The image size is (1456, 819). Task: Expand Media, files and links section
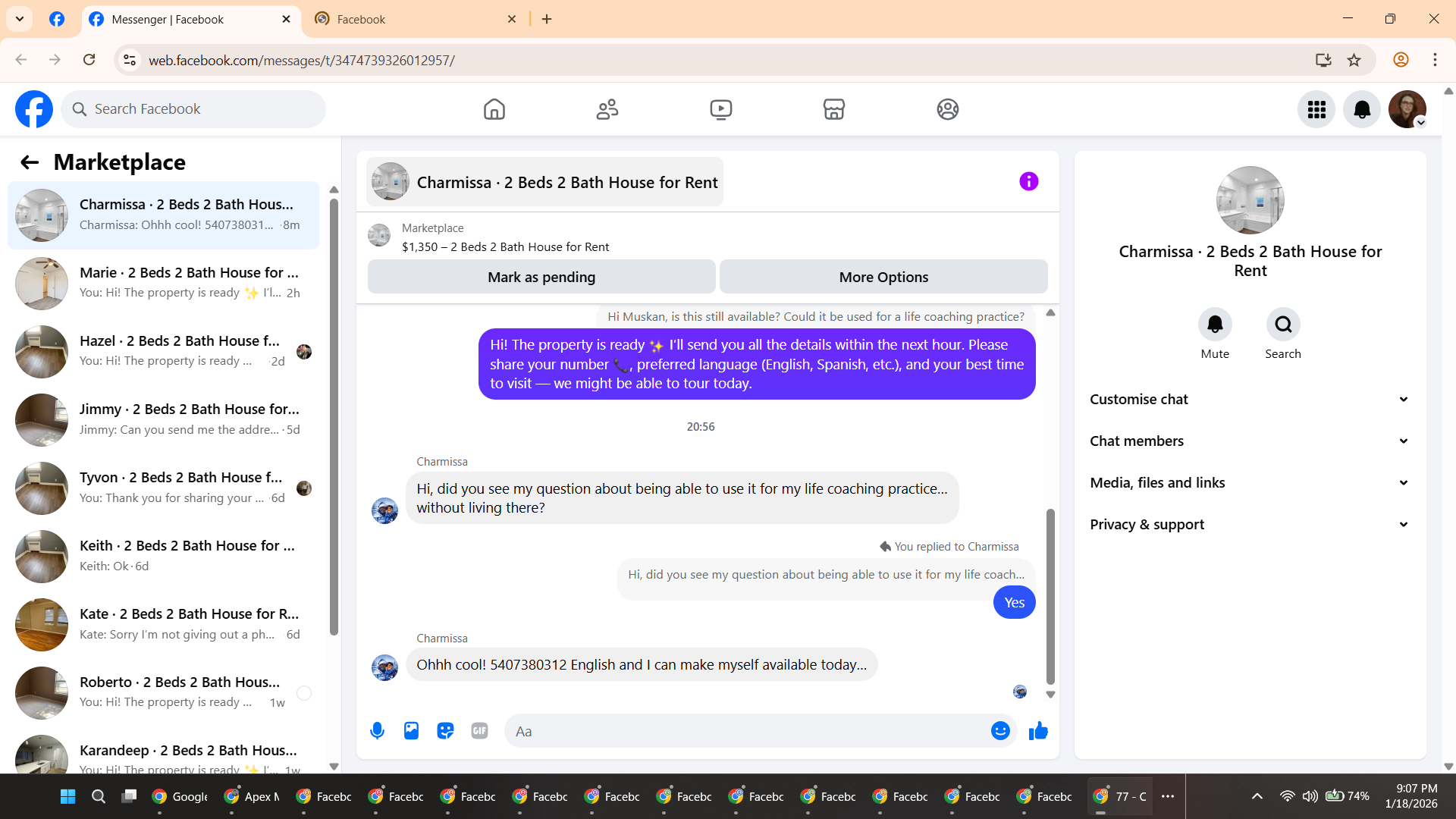coord(1250,483)
